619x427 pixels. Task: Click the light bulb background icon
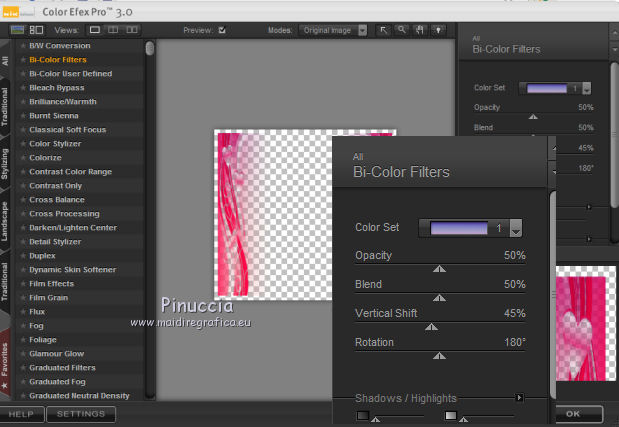438,30
